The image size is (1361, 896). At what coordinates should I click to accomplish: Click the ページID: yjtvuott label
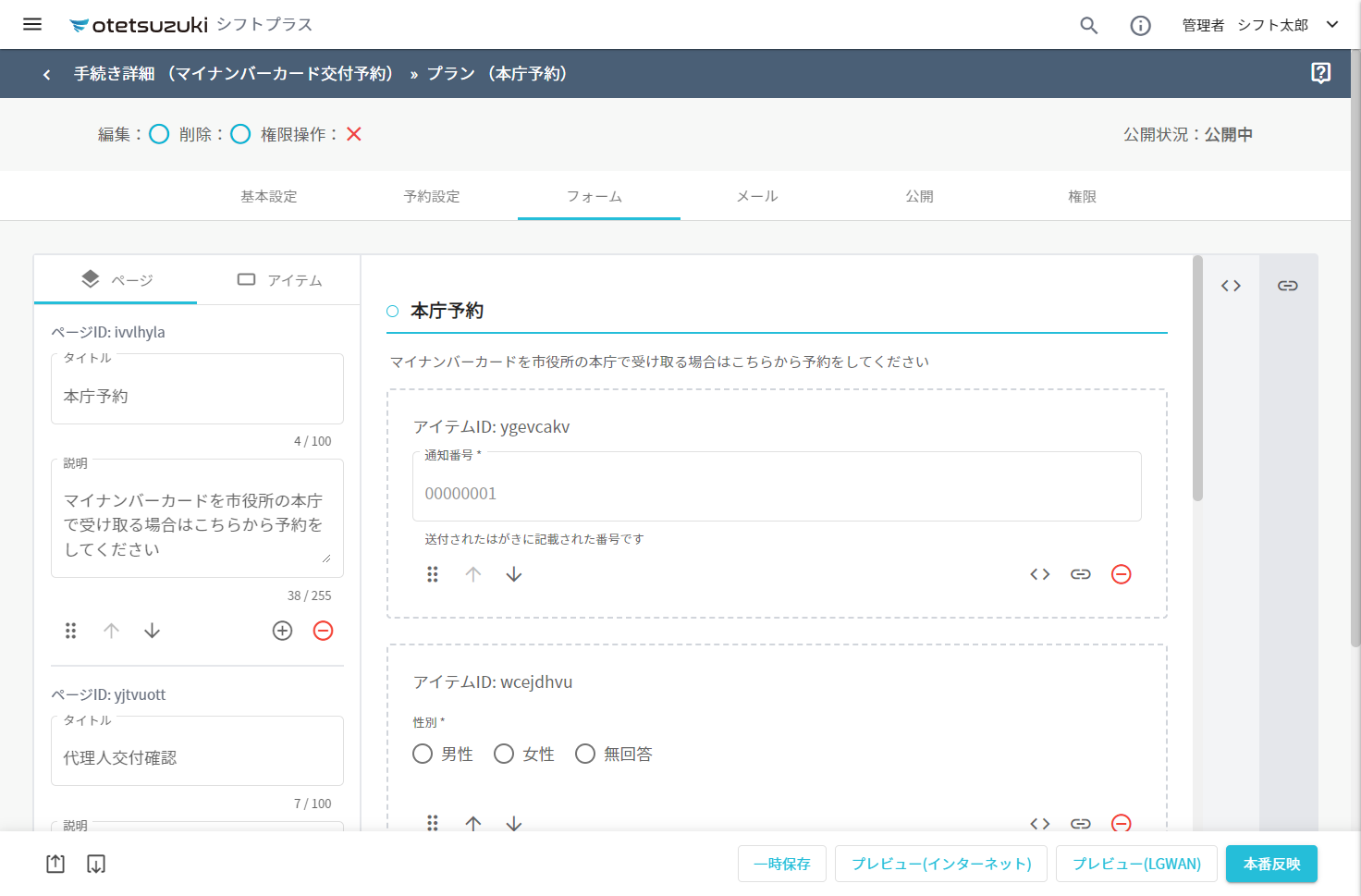108,694
